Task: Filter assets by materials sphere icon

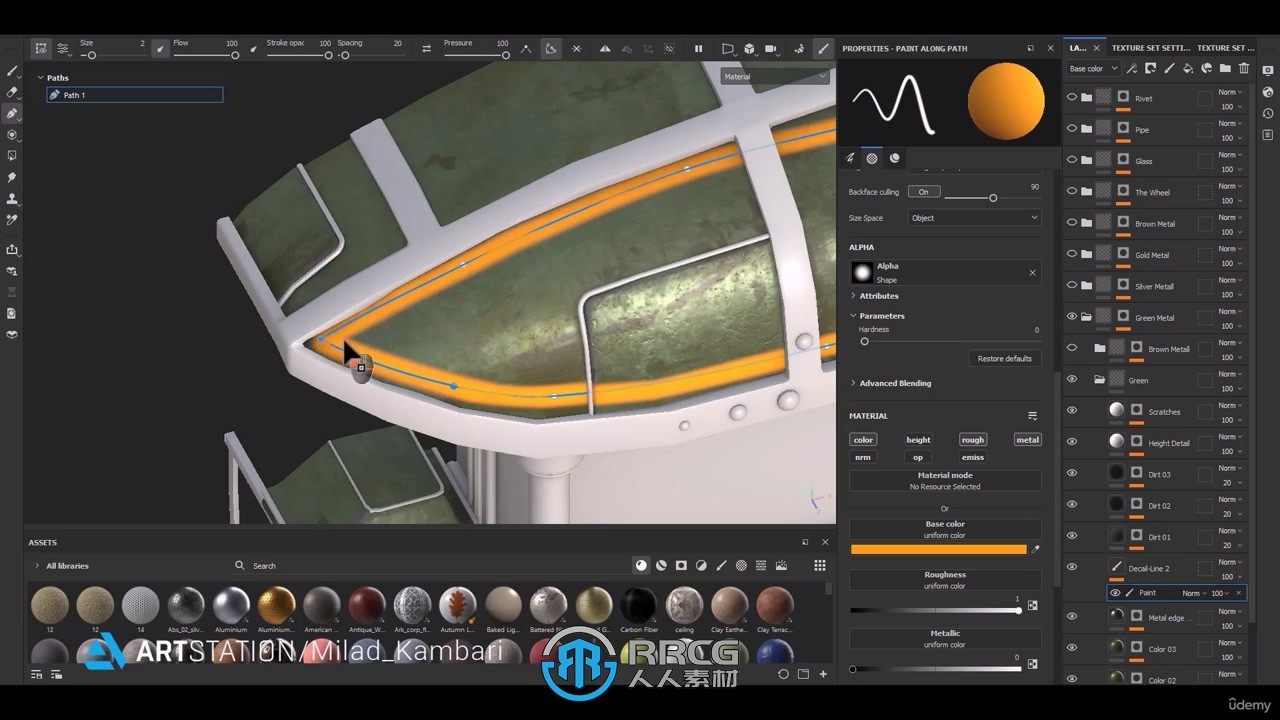Action: coord(641,565)
